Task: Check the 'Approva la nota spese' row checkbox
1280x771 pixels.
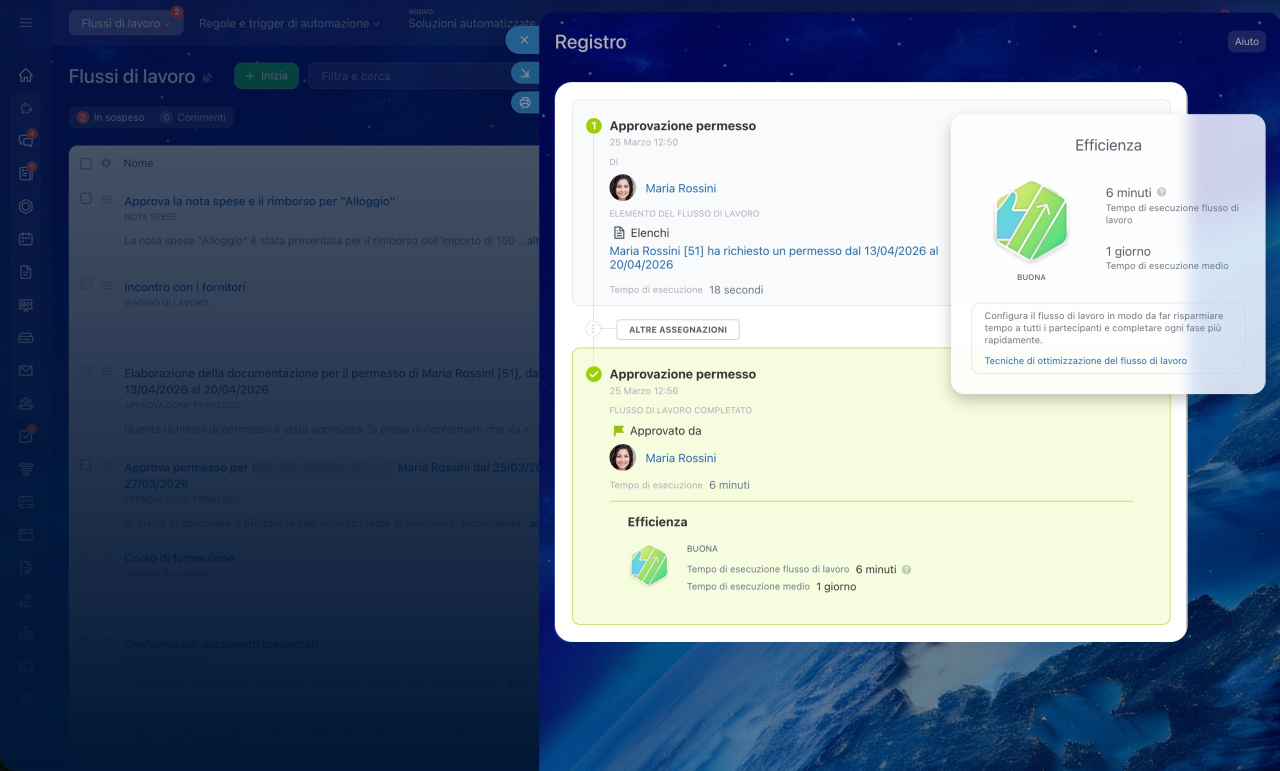Action: tap(85, 199)
